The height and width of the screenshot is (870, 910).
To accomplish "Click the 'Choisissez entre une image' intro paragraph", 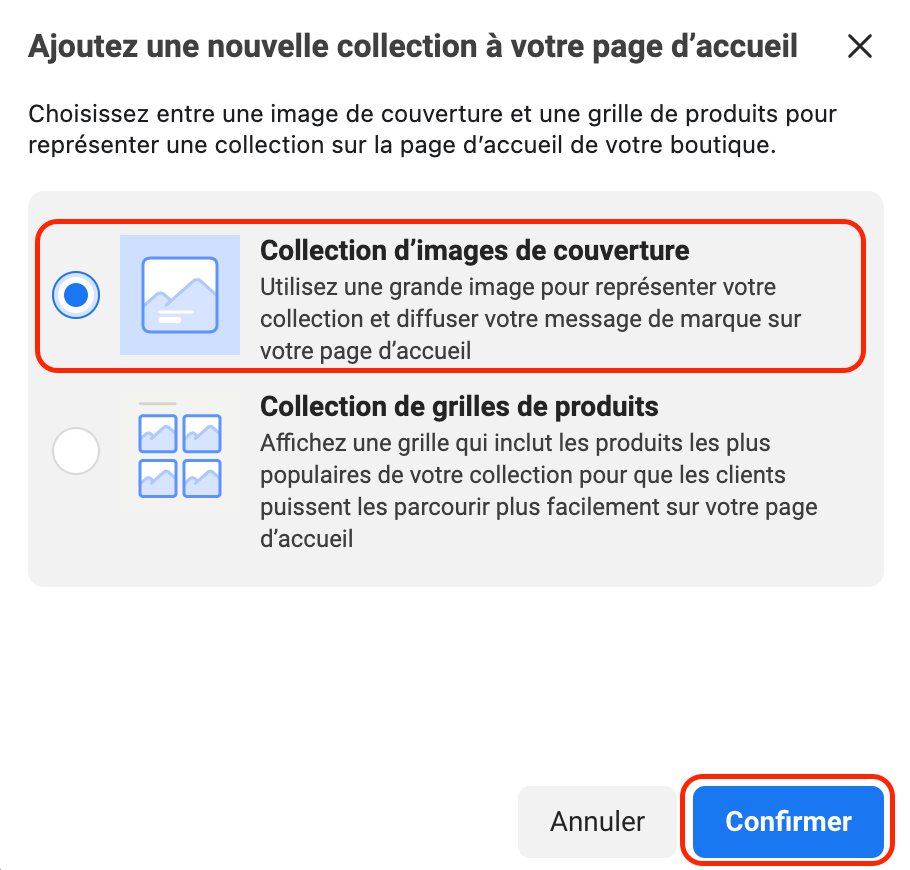I will click(432, 129).
